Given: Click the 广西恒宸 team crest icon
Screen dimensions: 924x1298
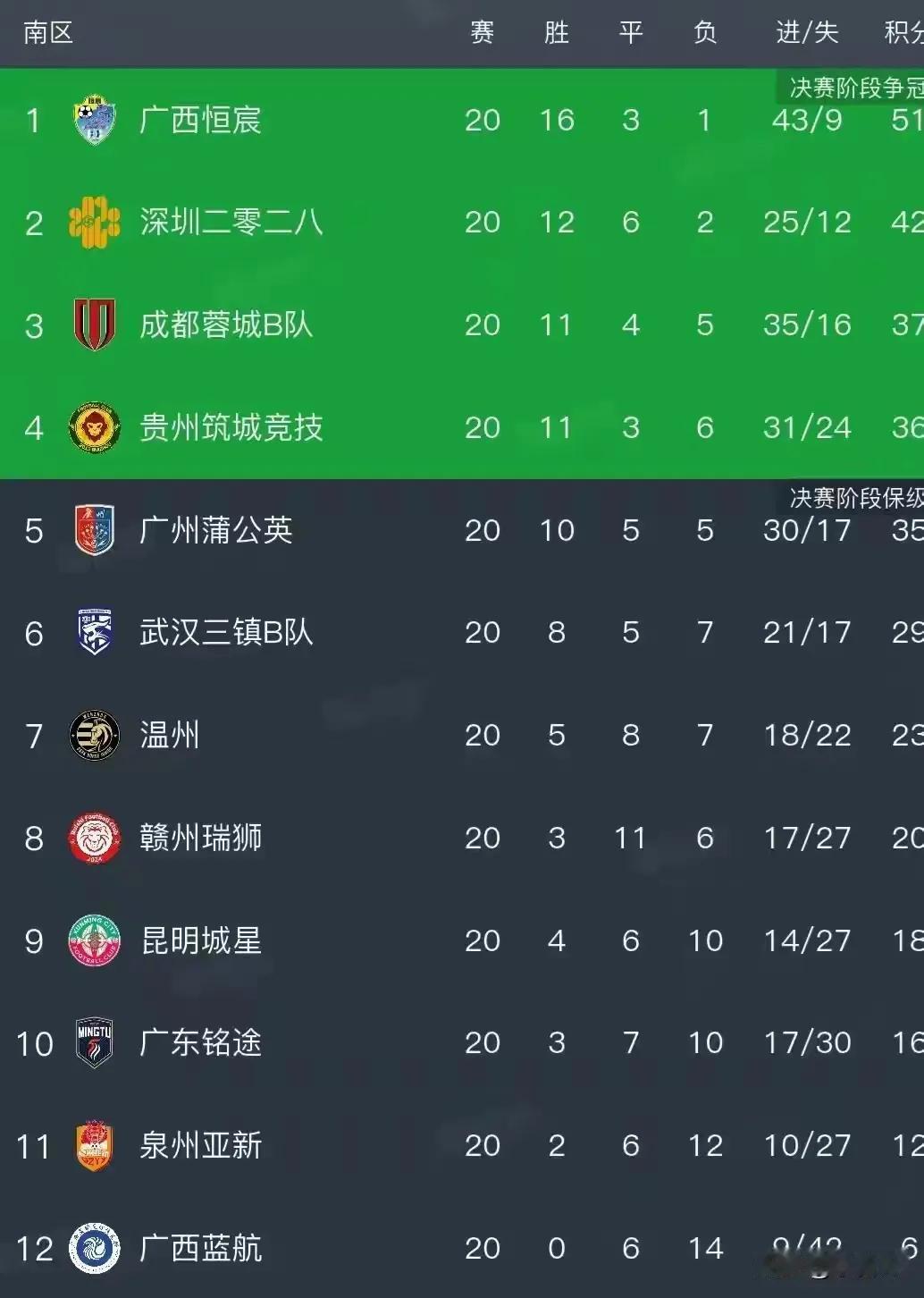Looking at the screenshot, I should (x=95, y=120).
